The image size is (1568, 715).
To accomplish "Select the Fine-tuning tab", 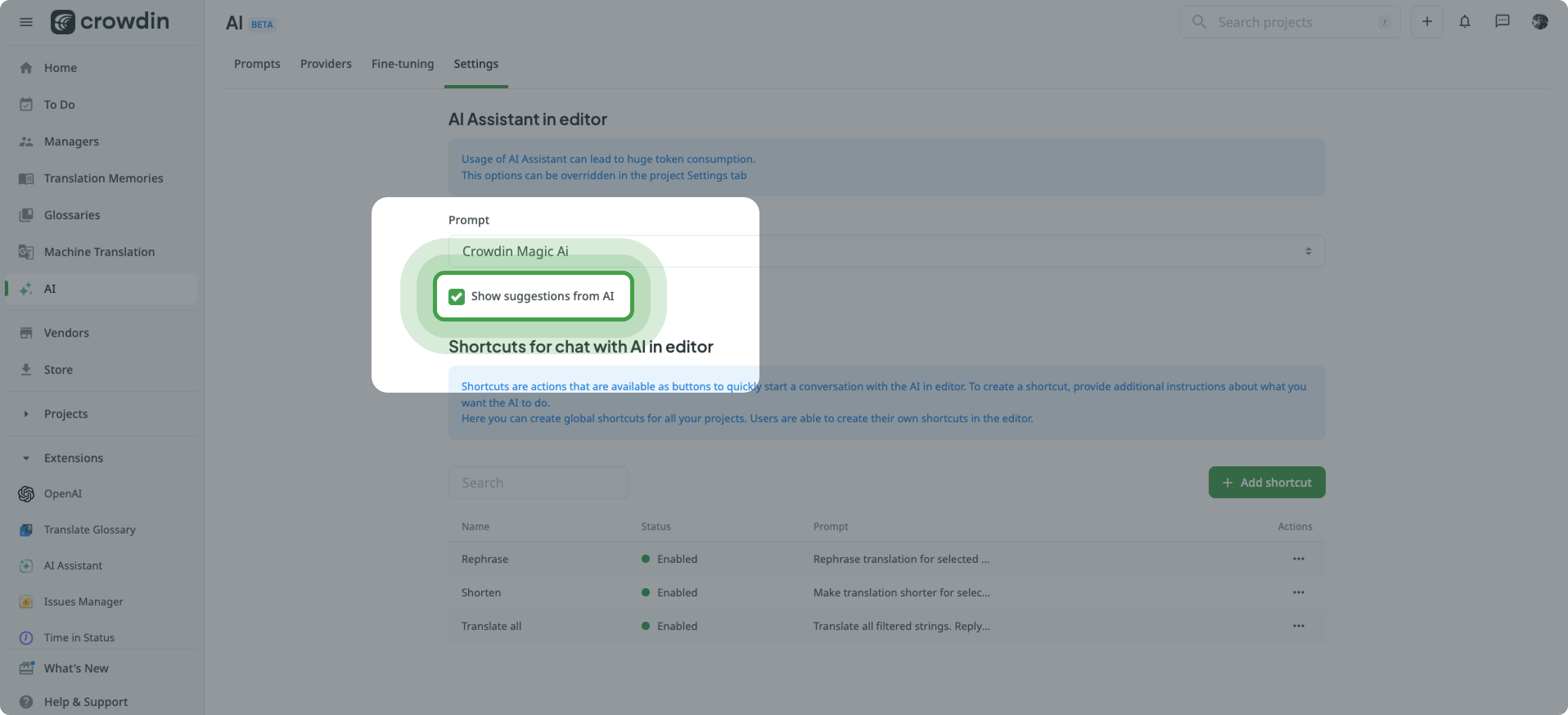I will pyautogui.click(x=402, y=63).
